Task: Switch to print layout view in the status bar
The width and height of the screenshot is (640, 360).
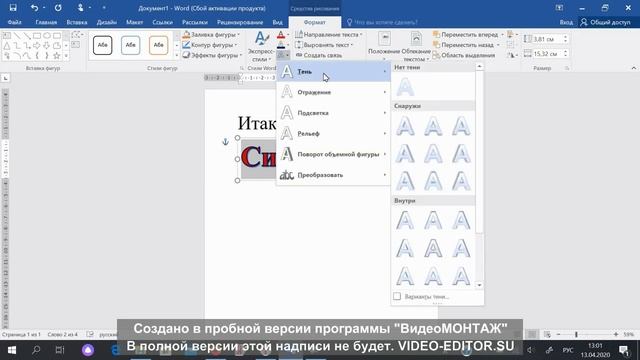Action: [532, 334]
